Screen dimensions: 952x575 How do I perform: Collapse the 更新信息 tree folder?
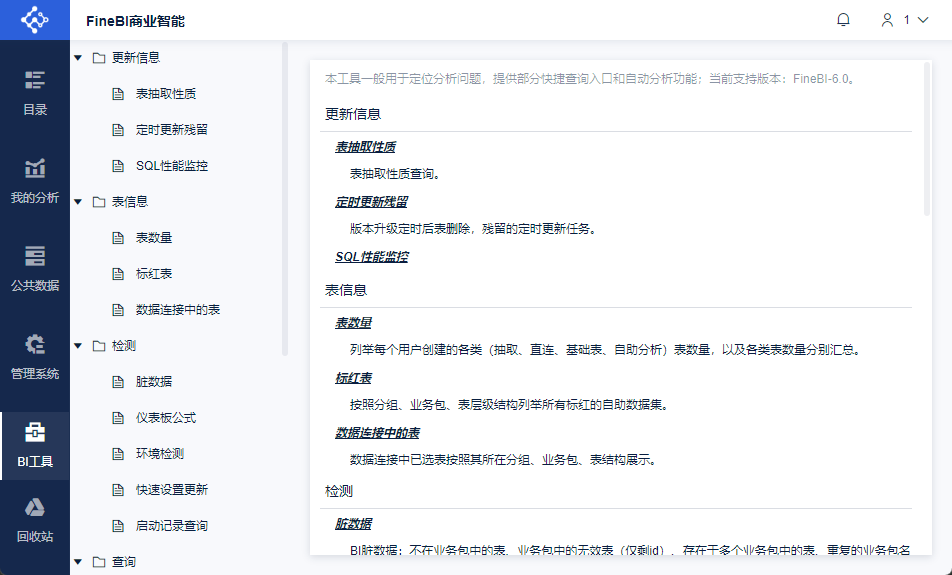78,58
